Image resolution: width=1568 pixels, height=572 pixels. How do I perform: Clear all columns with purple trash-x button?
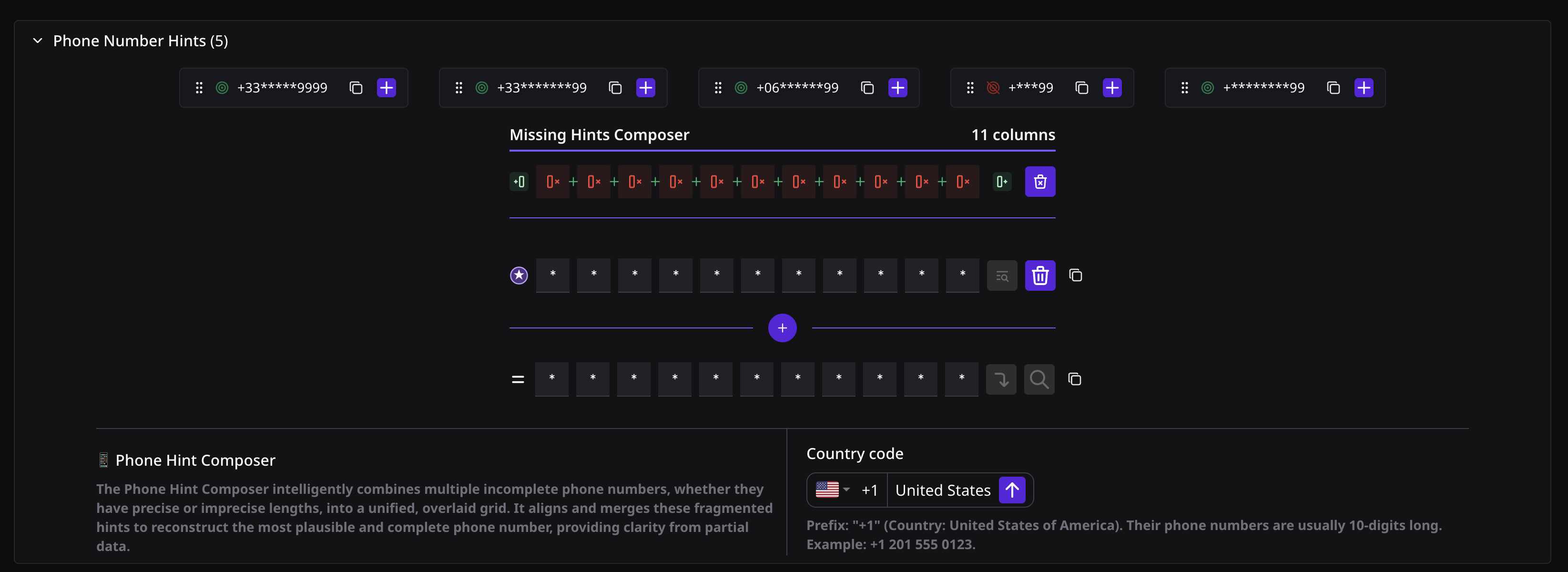[1039, 181]
